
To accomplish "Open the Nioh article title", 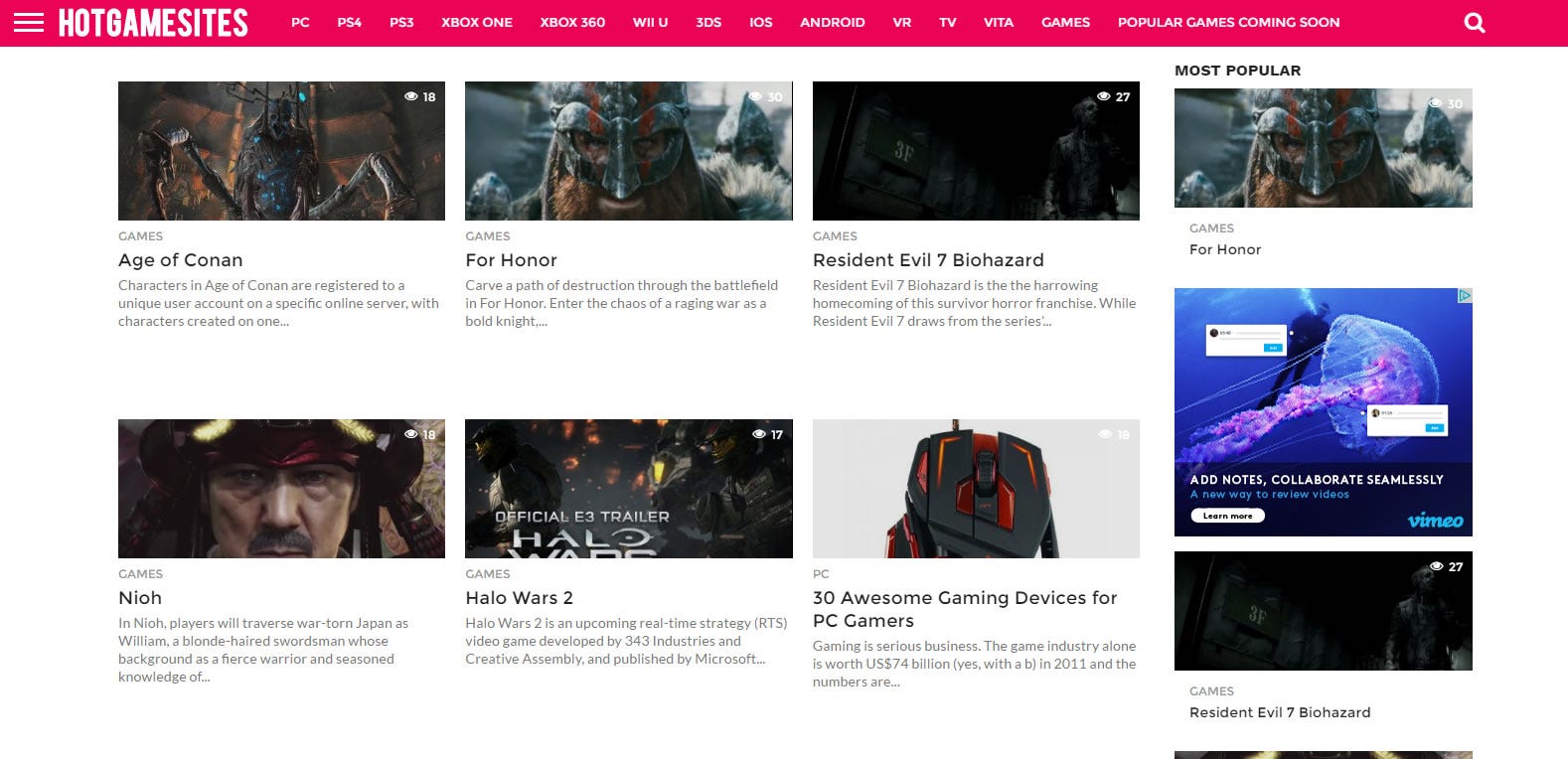I will [x=140, y=598].
